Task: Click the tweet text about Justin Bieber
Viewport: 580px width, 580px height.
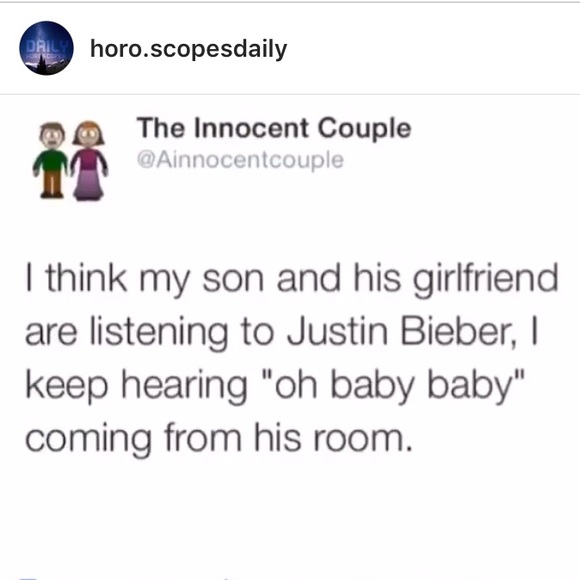Action: click(x=291, y=358)
